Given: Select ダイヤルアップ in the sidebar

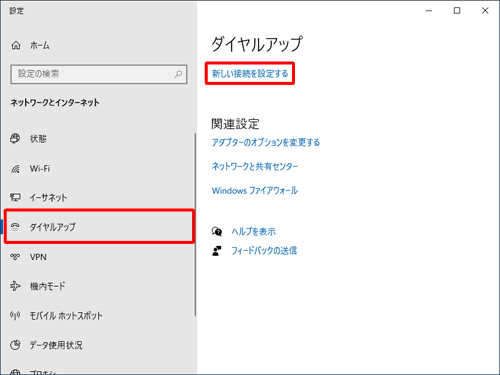Looking at the screenshot, I should pyautogui.click(x=99, y=227).
